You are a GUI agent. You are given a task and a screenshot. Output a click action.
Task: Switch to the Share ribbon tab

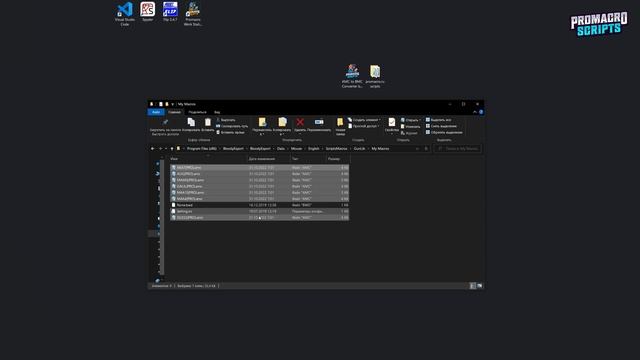click(198, 112)
